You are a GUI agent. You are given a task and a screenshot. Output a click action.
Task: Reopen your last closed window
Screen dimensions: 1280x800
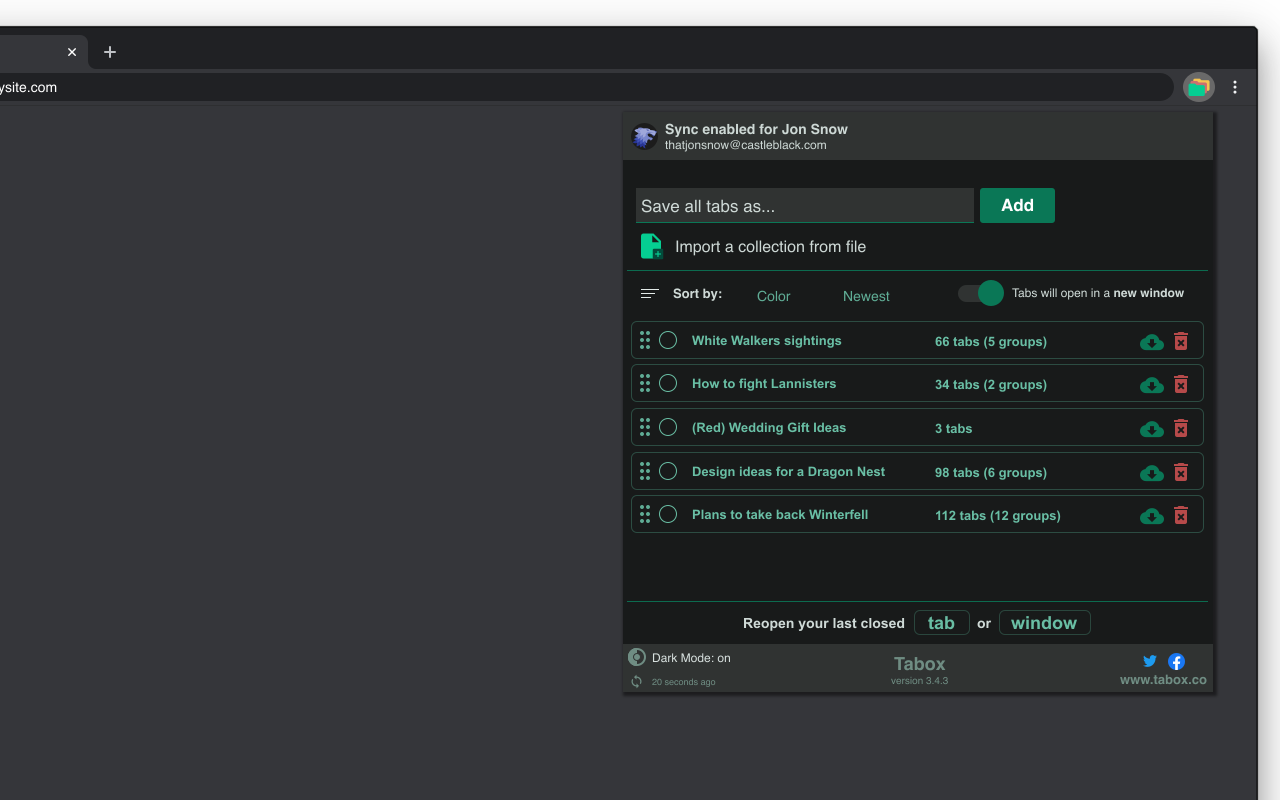point(1044,622)
